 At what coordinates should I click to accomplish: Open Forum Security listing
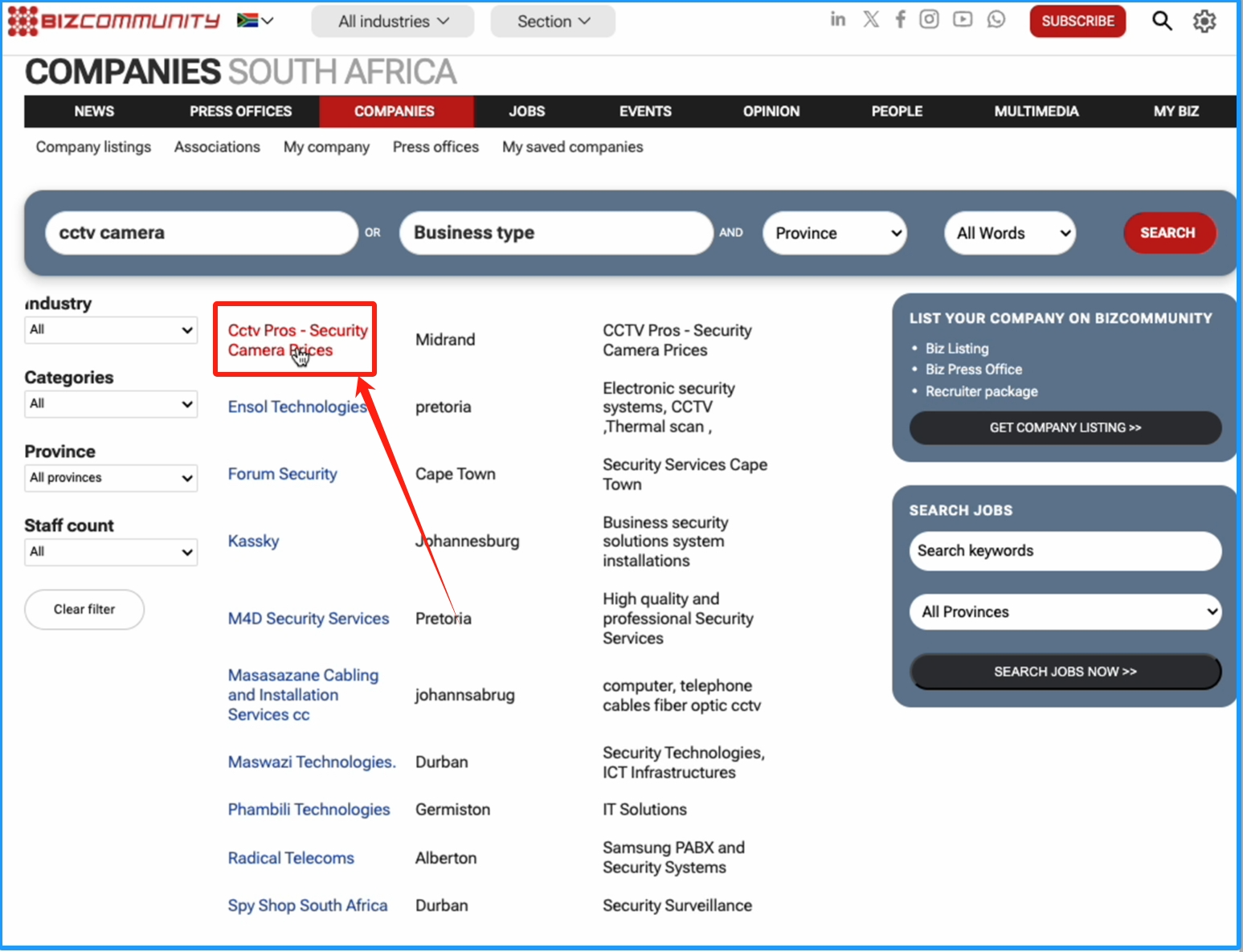click(282, 474)
